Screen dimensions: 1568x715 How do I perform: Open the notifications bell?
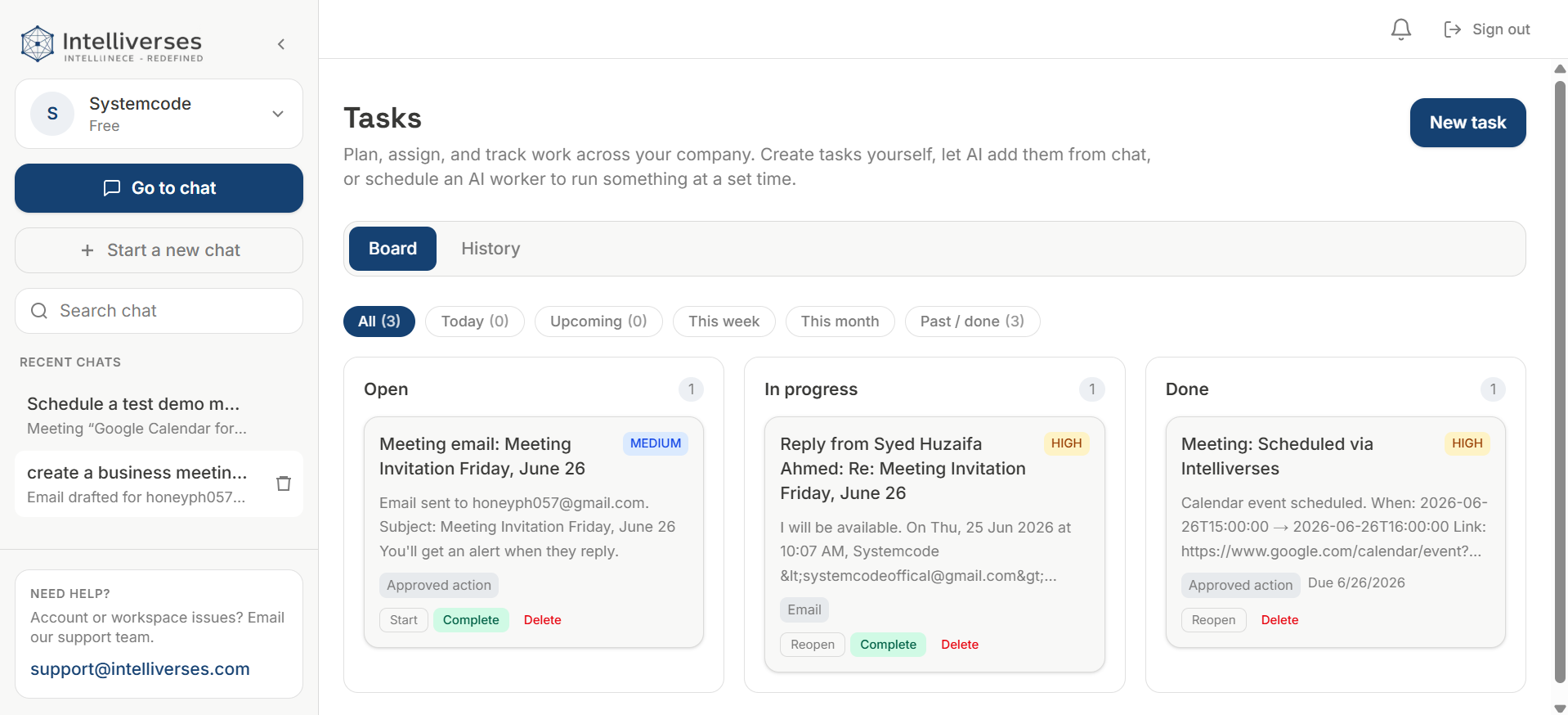1401,29
